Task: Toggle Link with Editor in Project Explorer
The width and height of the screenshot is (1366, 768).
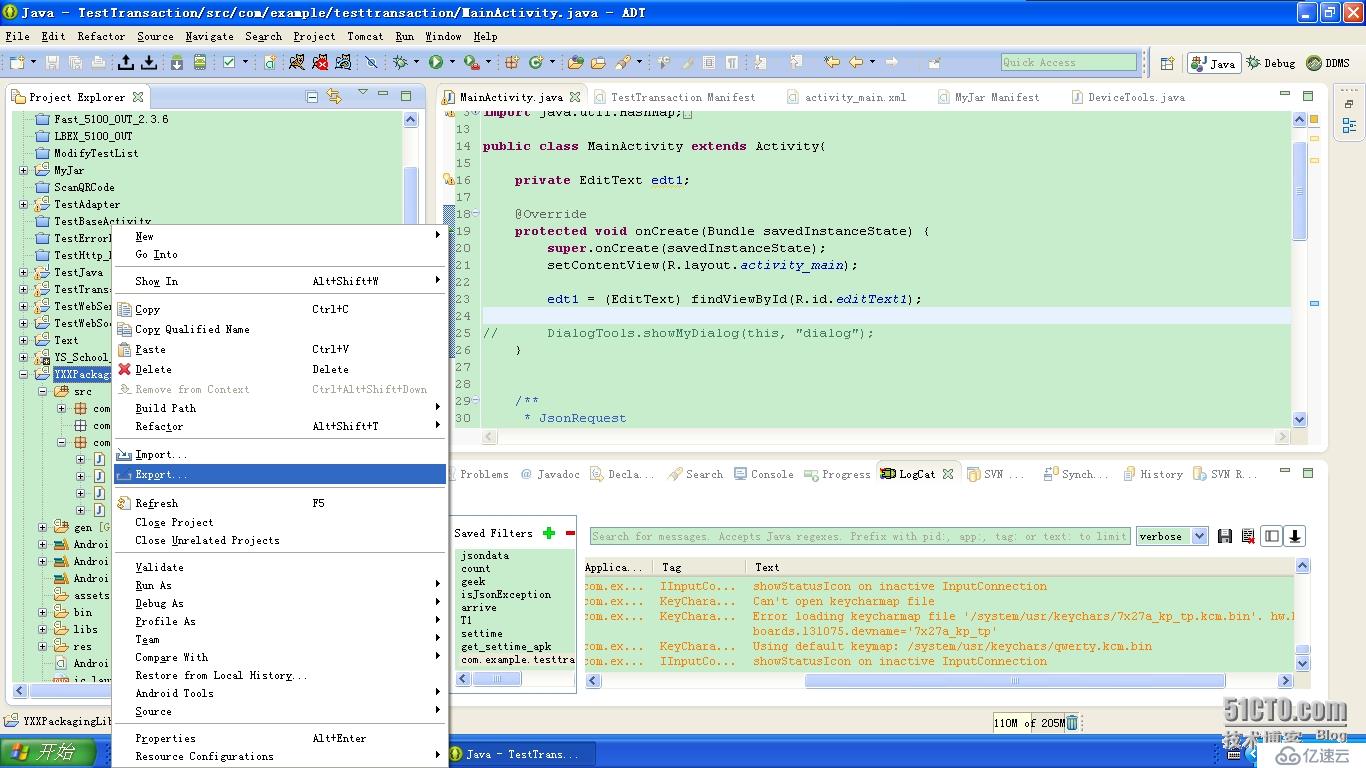Action: [334, 97]
